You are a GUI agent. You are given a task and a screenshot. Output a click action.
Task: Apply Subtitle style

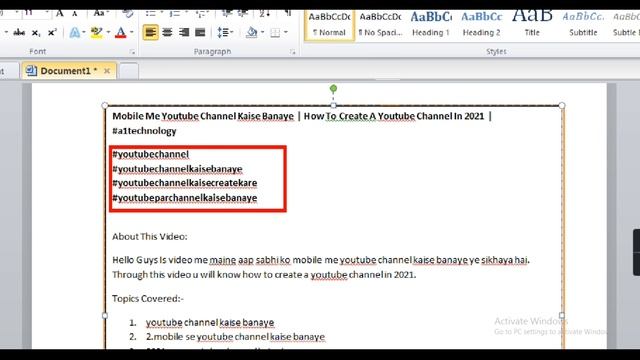pos(583,25)
